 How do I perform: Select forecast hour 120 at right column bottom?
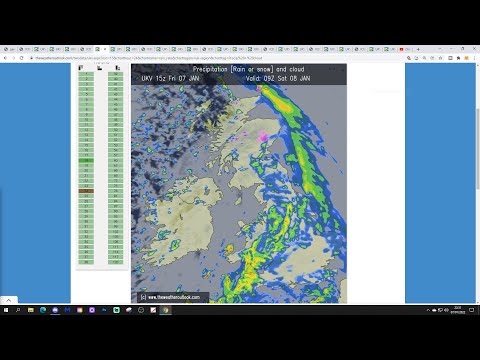[116, 262]
